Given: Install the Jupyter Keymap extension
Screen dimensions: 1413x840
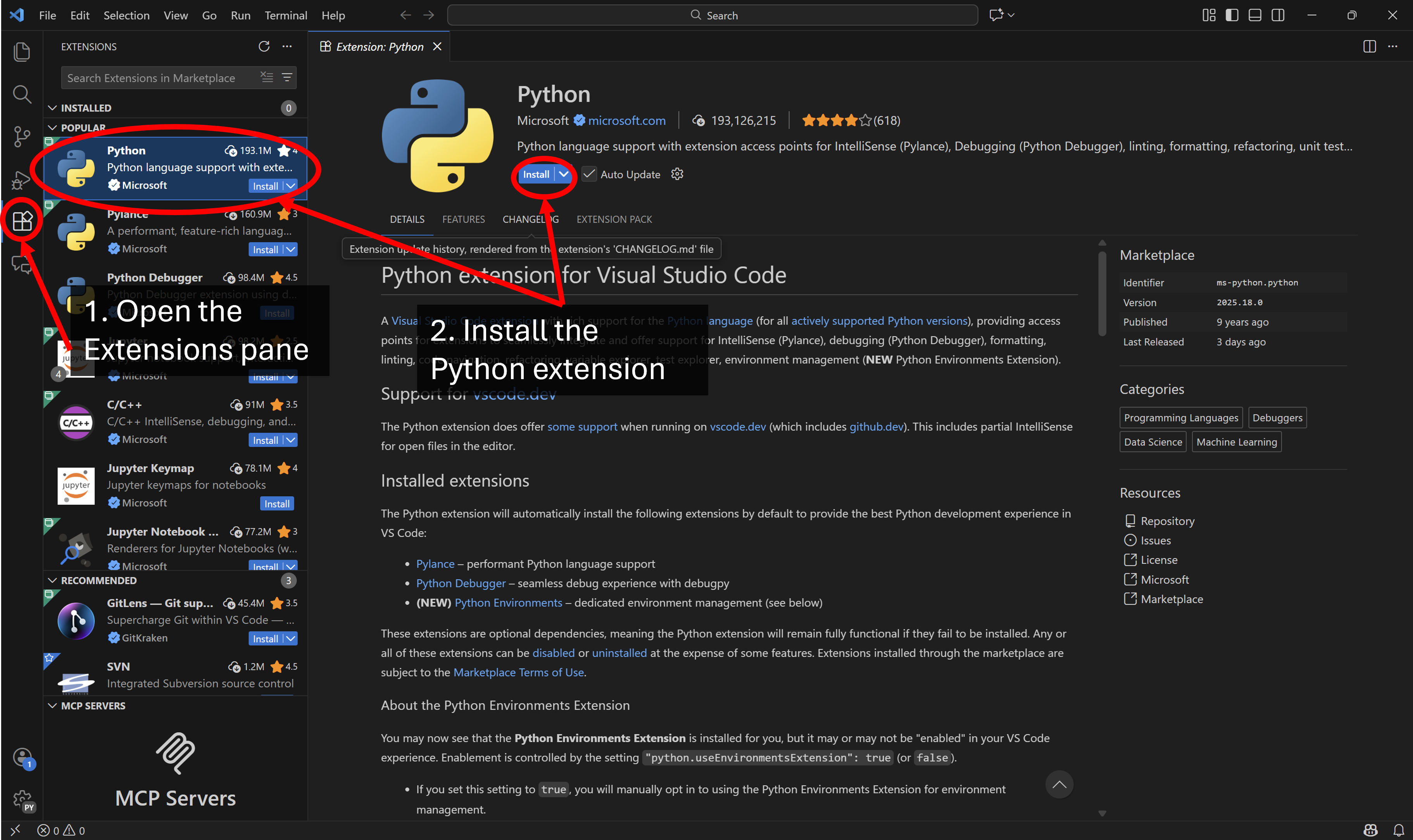Looking at the screenshot, I should (277, 504).
